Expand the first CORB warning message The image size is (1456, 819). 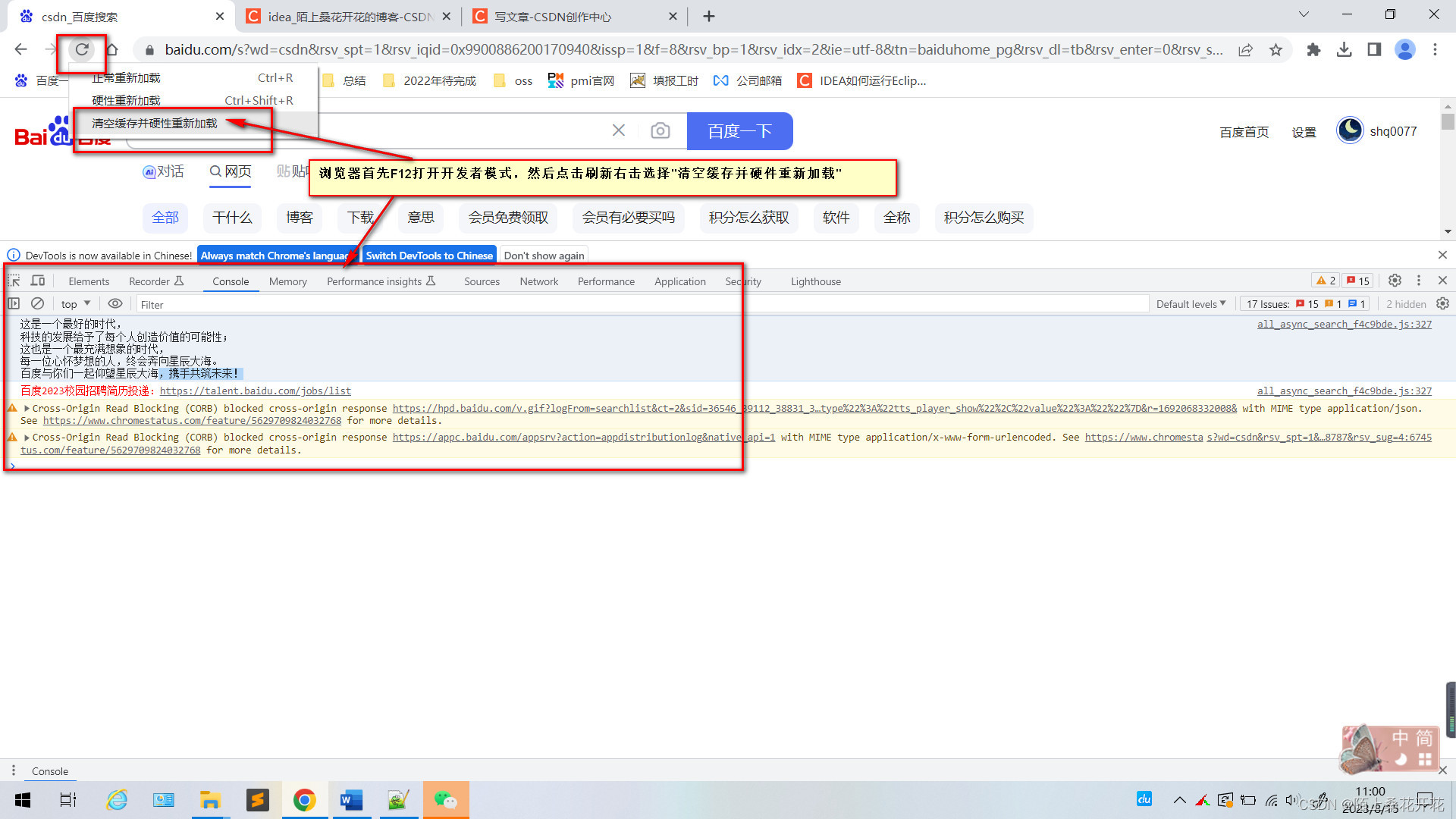click(x=27, y=408)
